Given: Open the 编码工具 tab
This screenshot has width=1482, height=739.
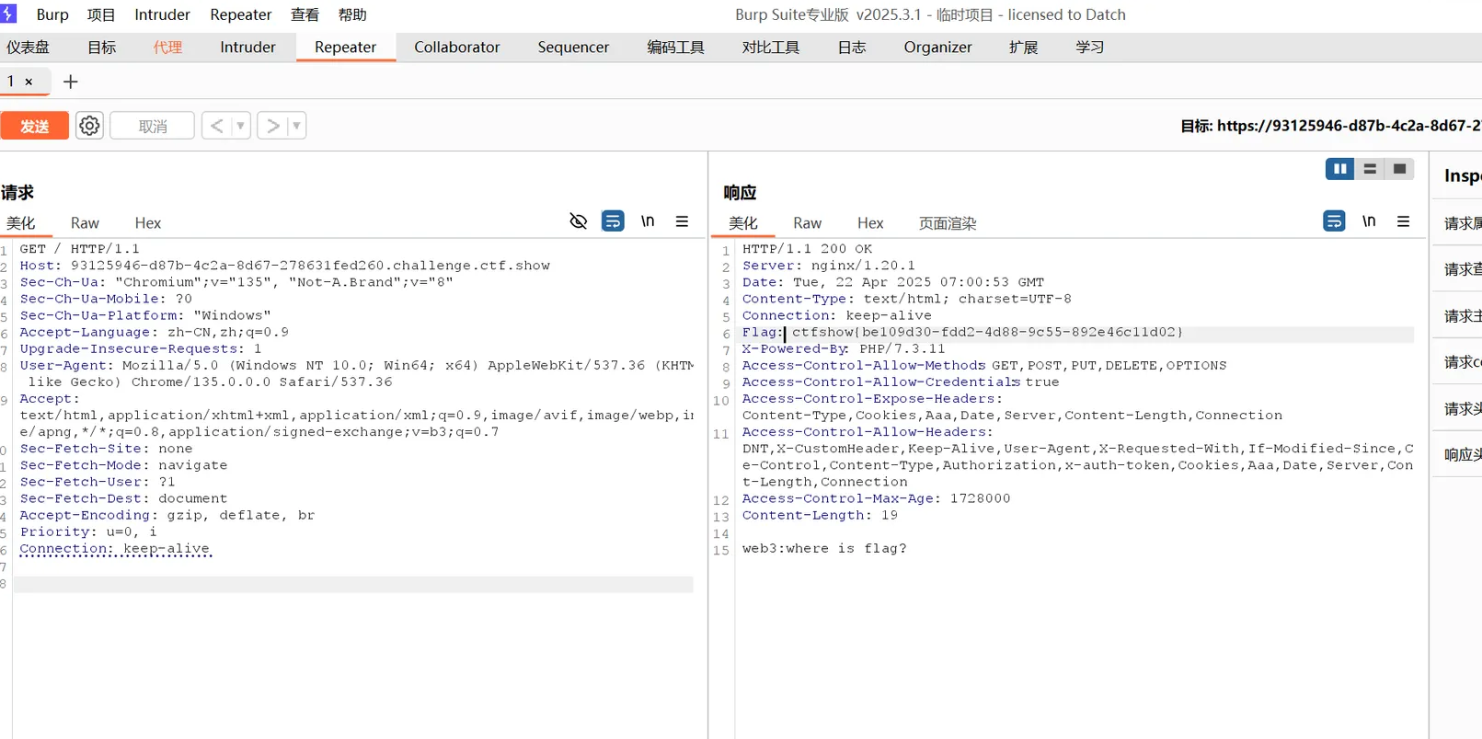Looking at the screenshot, I should 676,47.
